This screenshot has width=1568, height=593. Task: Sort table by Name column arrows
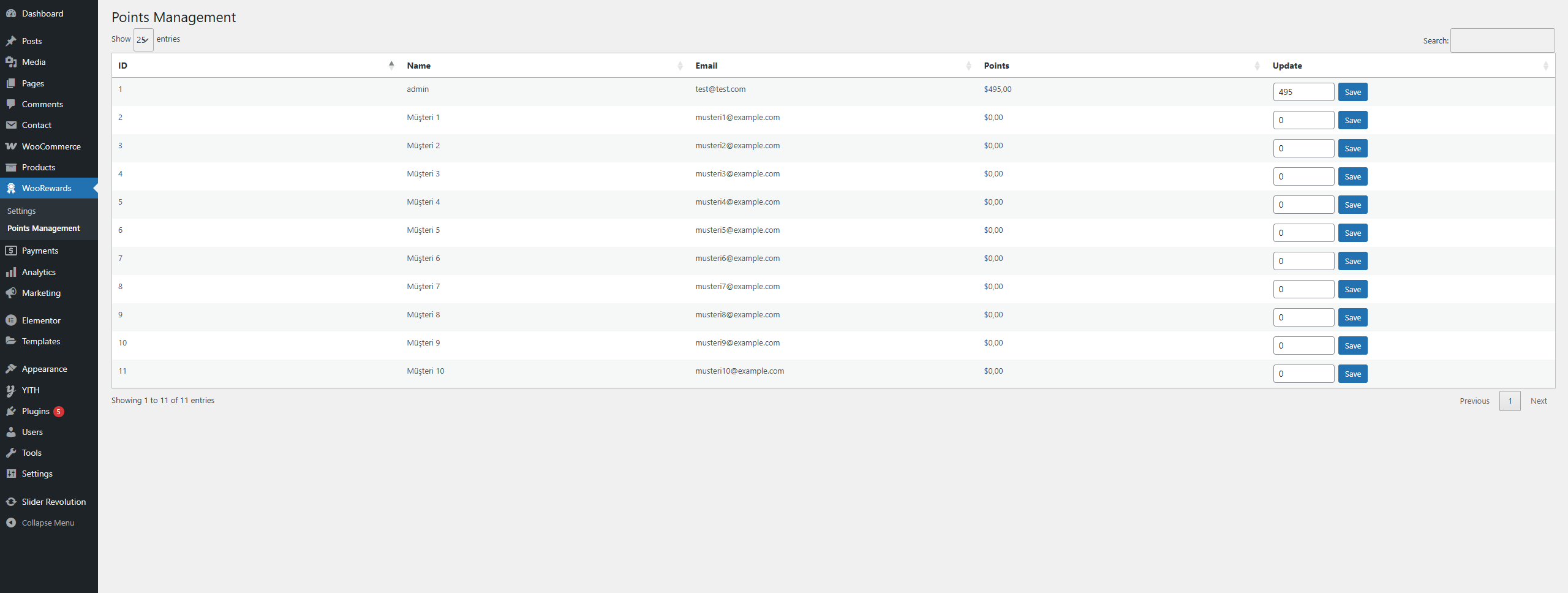(680, 66)
